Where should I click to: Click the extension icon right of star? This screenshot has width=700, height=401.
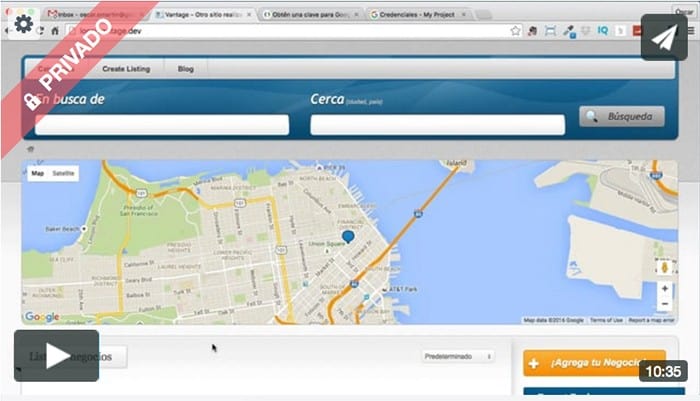pyautogui.click(x=532, y=31)
